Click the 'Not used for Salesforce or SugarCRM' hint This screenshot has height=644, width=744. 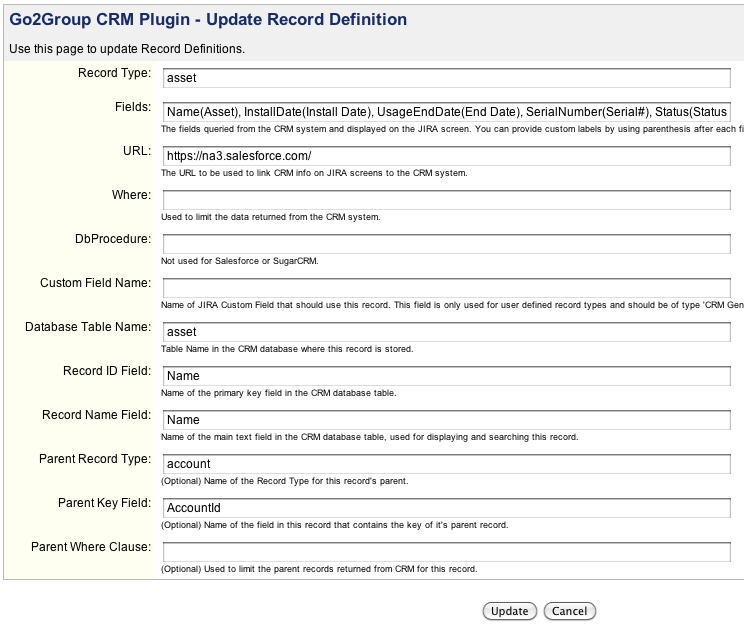point(246,261)
